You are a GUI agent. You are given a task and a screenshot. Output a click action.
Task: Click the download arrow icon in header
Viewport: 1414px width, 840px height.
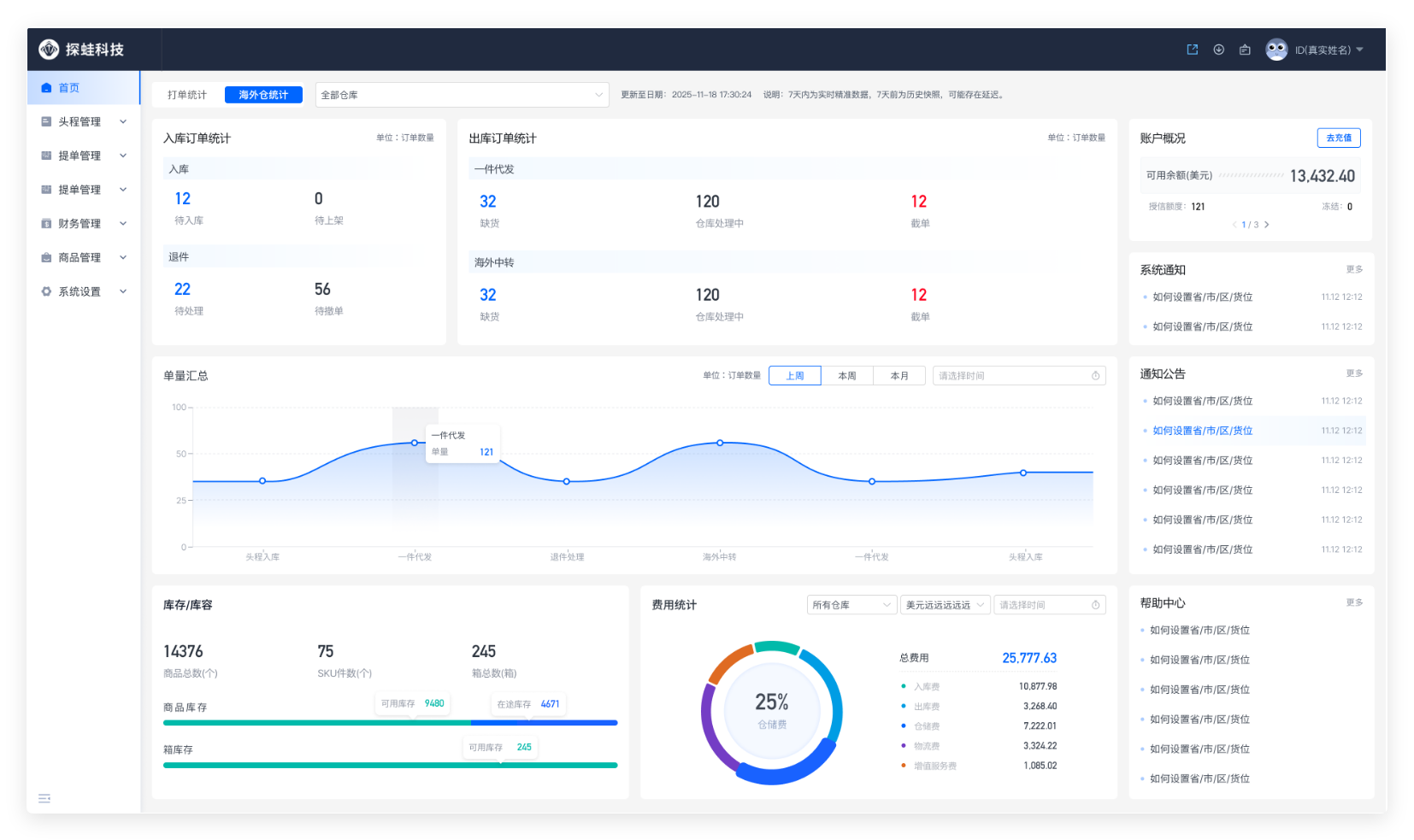click(1218, 50)
